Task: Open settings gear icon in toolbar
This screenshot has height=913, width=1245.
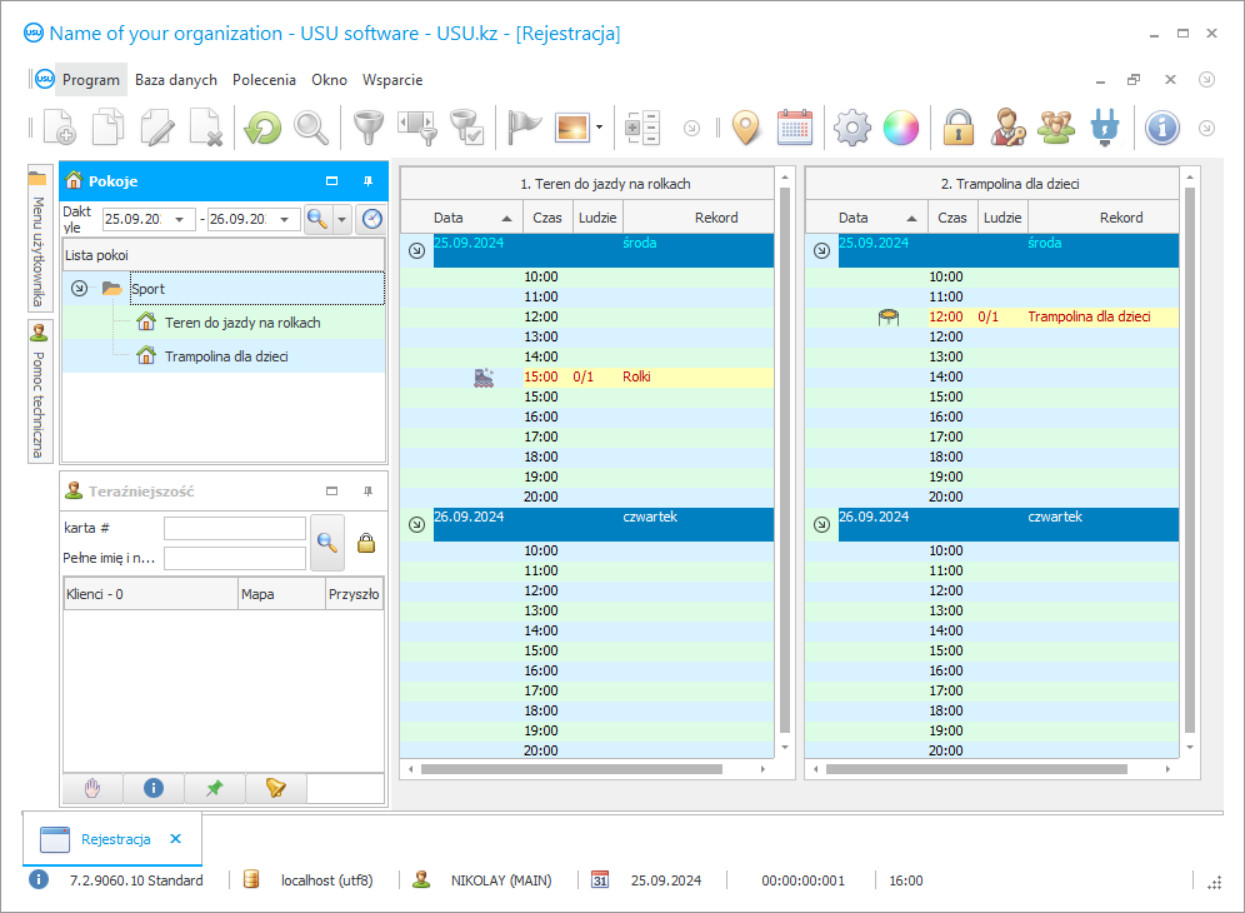Action: pos(852,128)
